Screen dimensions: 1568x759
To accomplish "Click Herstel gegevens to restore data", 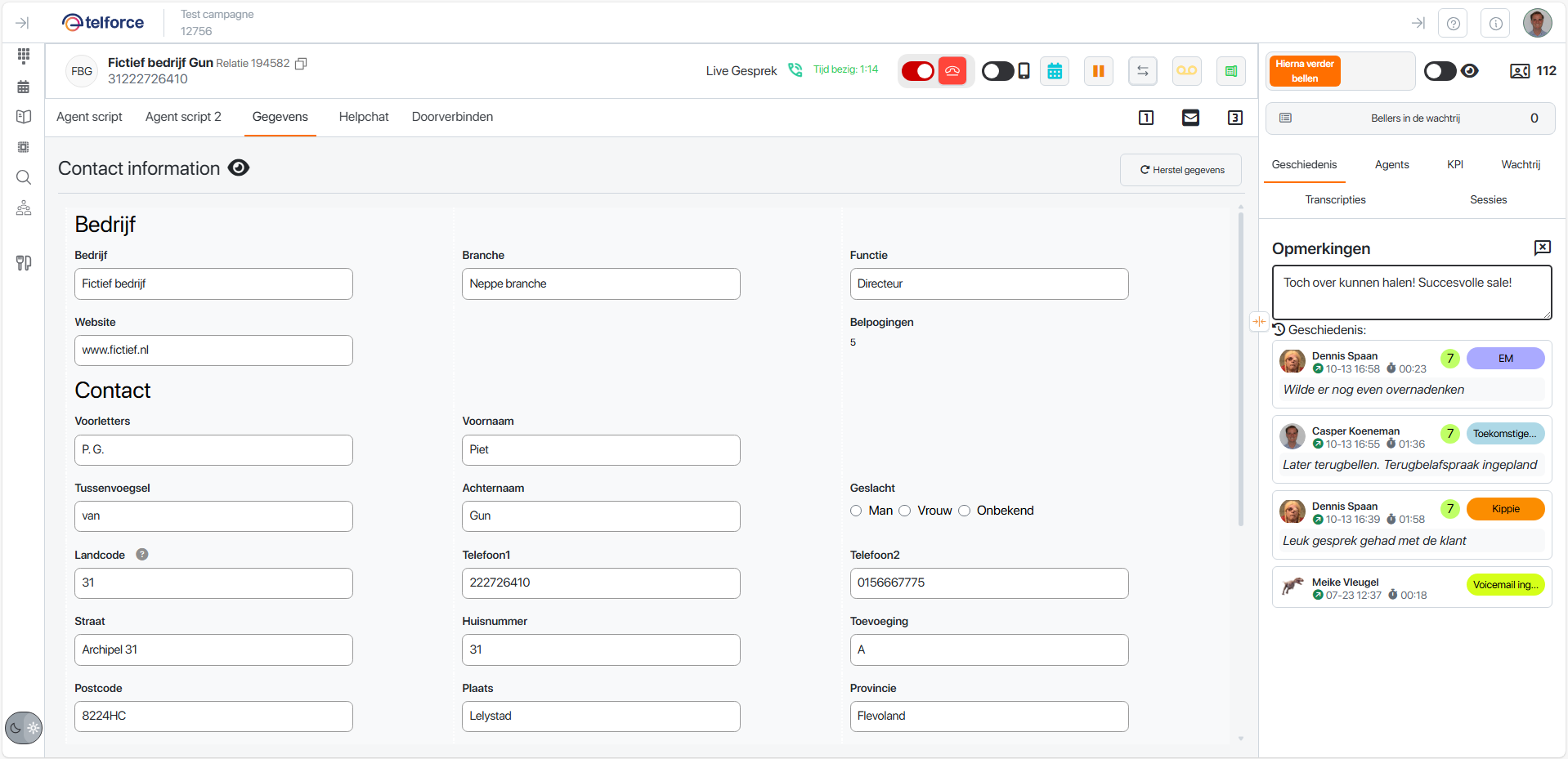I will [1180, 170].
